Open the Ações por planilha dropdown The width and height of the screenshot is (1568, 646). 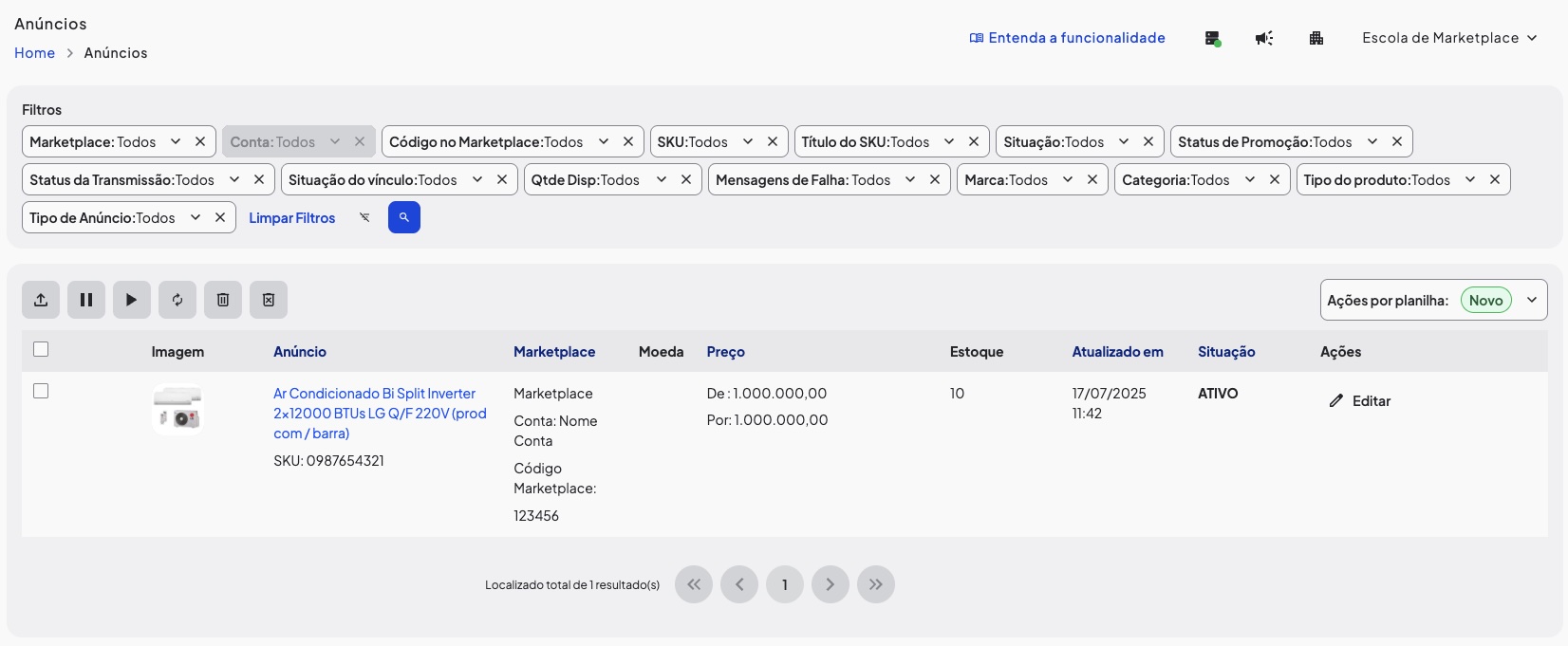1531,300
